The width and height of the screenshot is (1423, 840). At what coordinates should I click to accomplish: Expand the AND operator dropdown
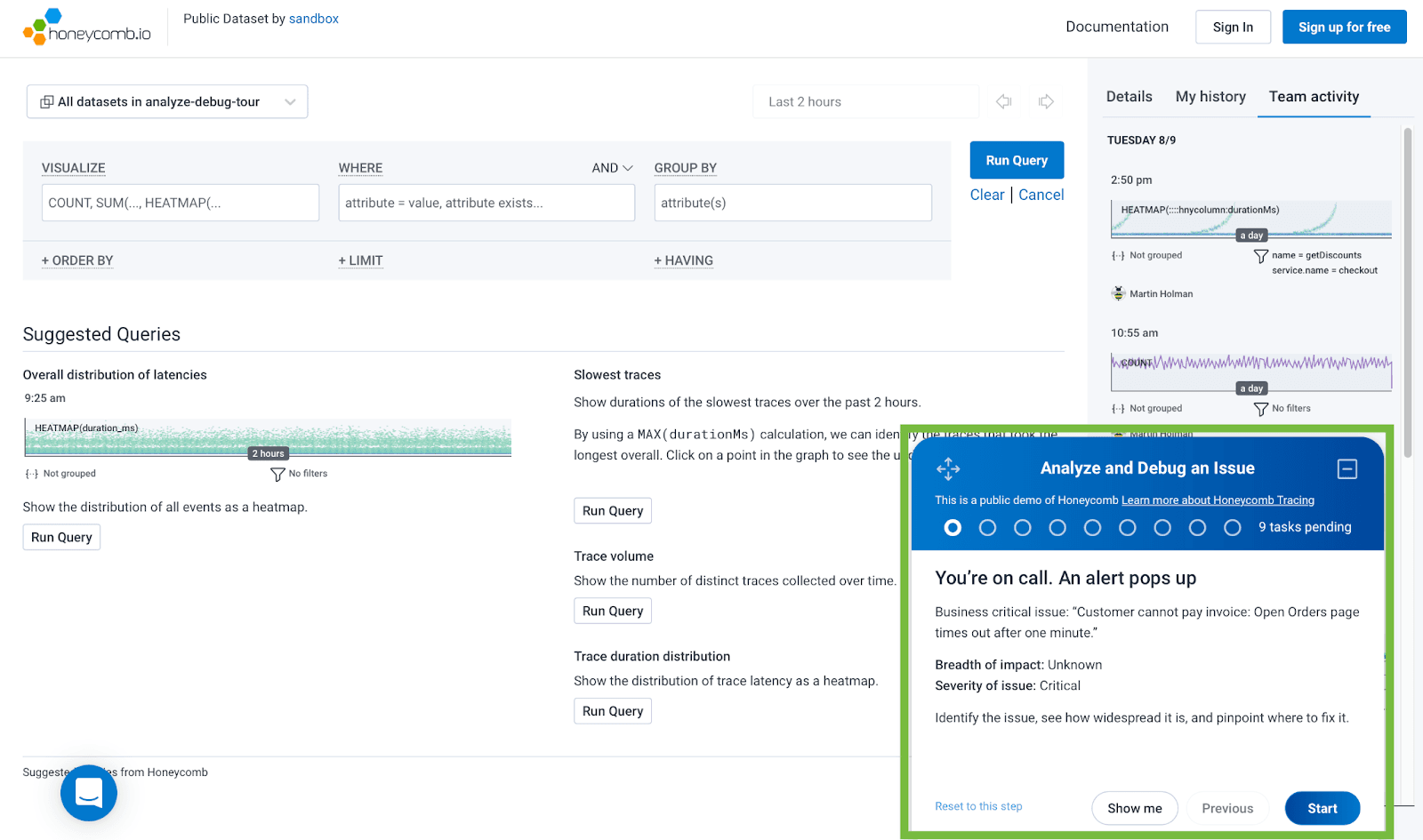pos(613,168)
